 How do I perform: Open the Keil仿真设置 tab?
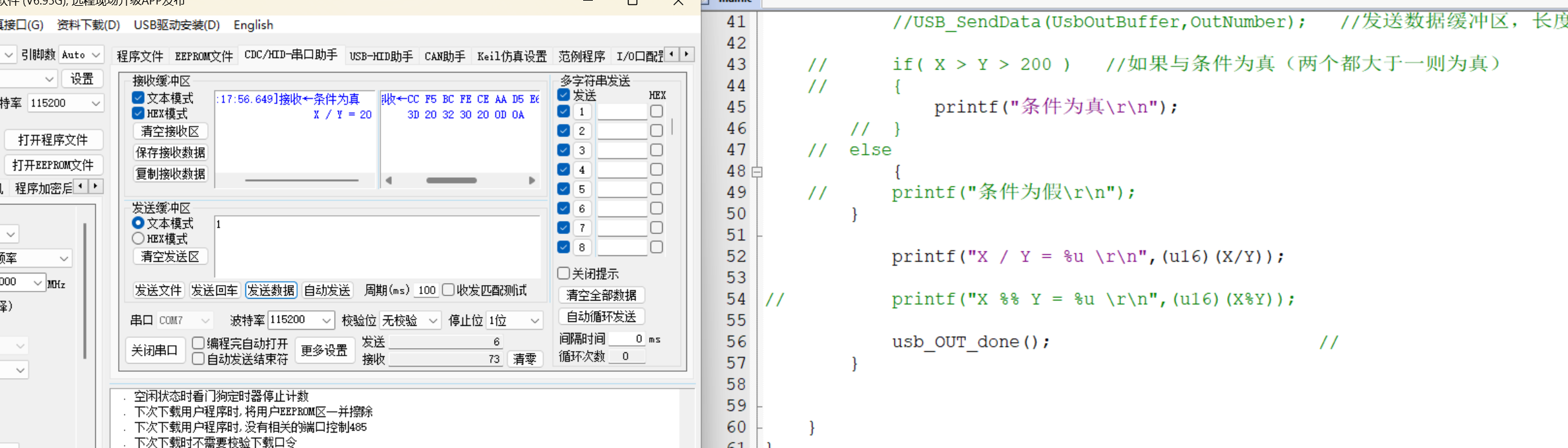(x=512, y=56)
